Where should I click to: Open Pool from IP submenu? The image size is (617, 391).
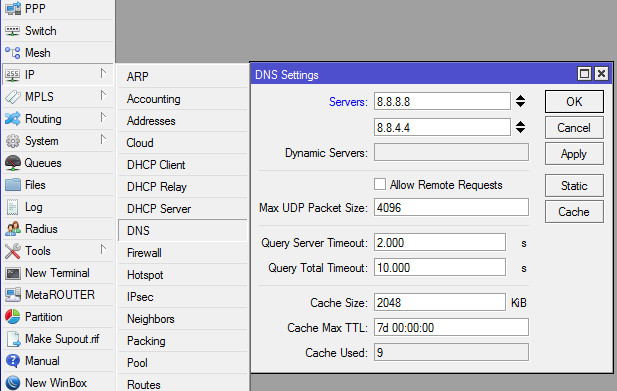click(x=183, y=363)
